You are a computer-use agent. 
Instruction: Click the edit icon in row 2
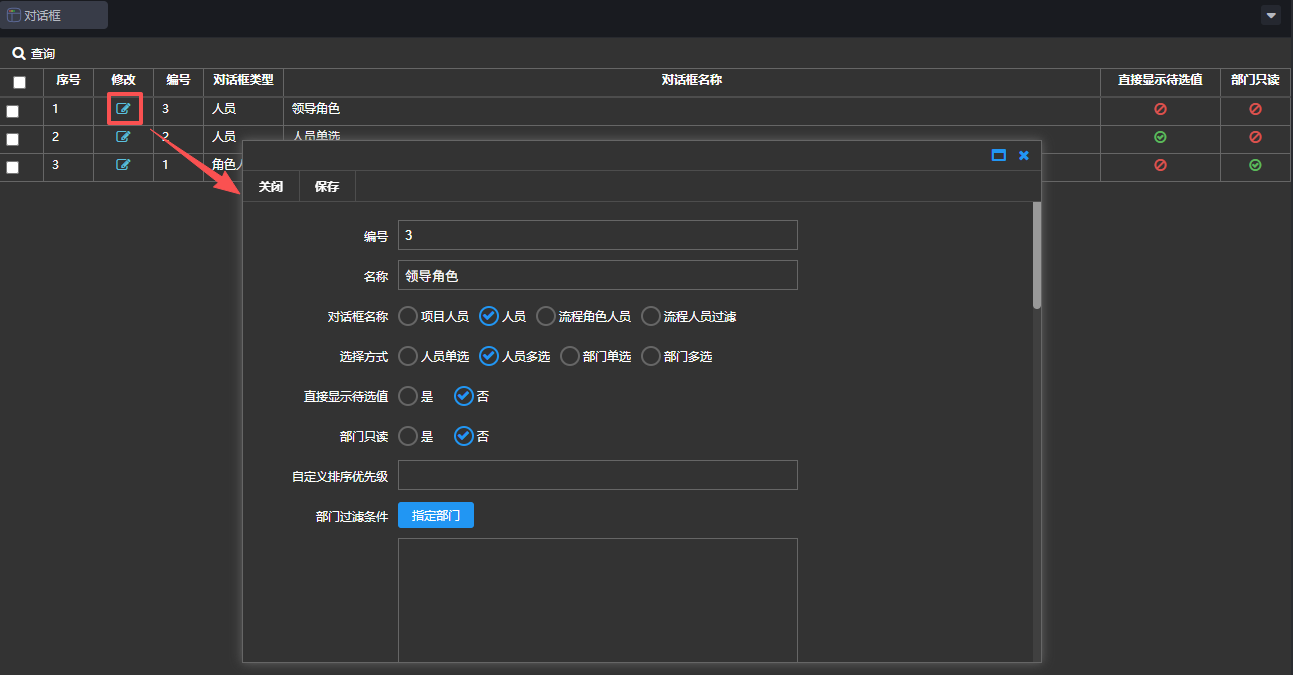tap(123, 137)
